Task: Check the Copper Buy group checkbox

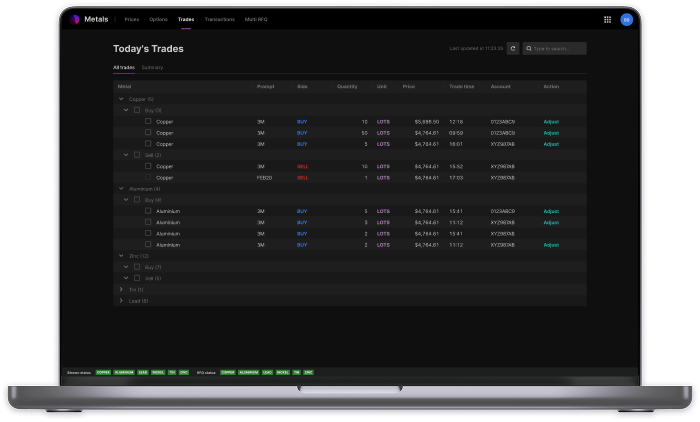Action: [137, 110]
